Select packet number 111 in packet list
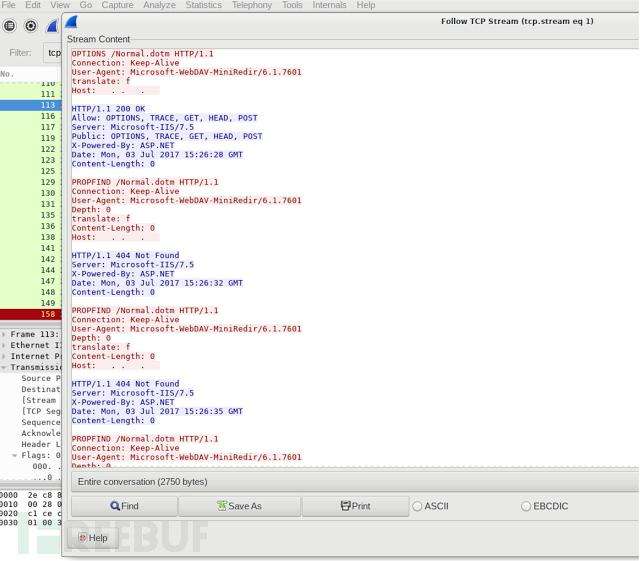640x561 pixels. (31, 94)
